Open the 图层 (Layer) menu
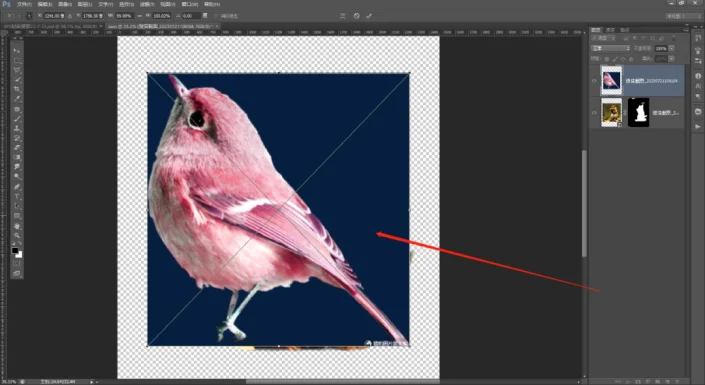Image resolution: width=705 pixels, height=385 pixels. pyautogui.click(x=85, y=4)
